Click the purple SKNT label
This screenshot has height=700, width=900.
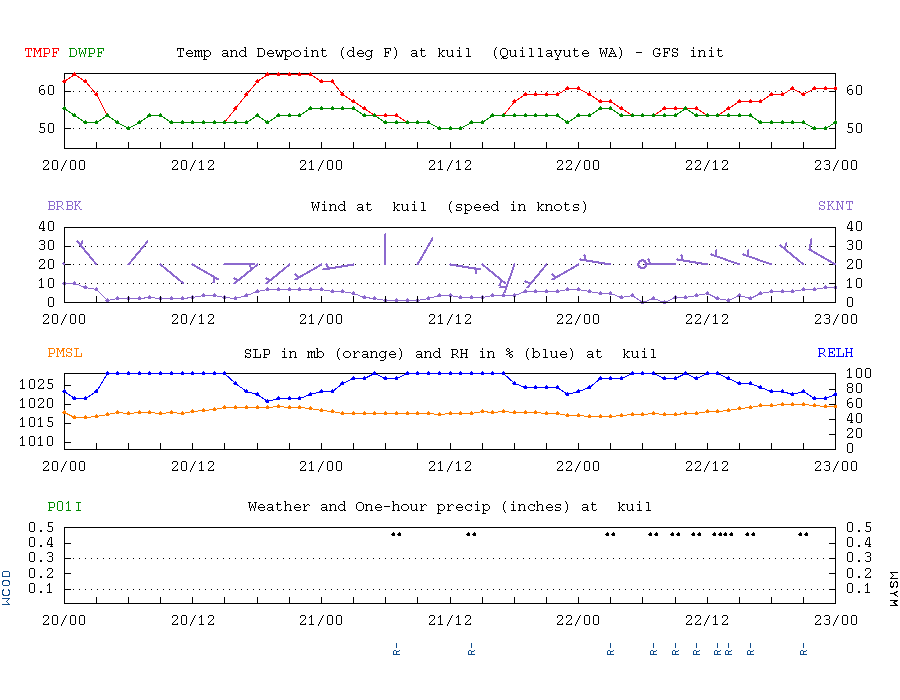coord(835,206)
